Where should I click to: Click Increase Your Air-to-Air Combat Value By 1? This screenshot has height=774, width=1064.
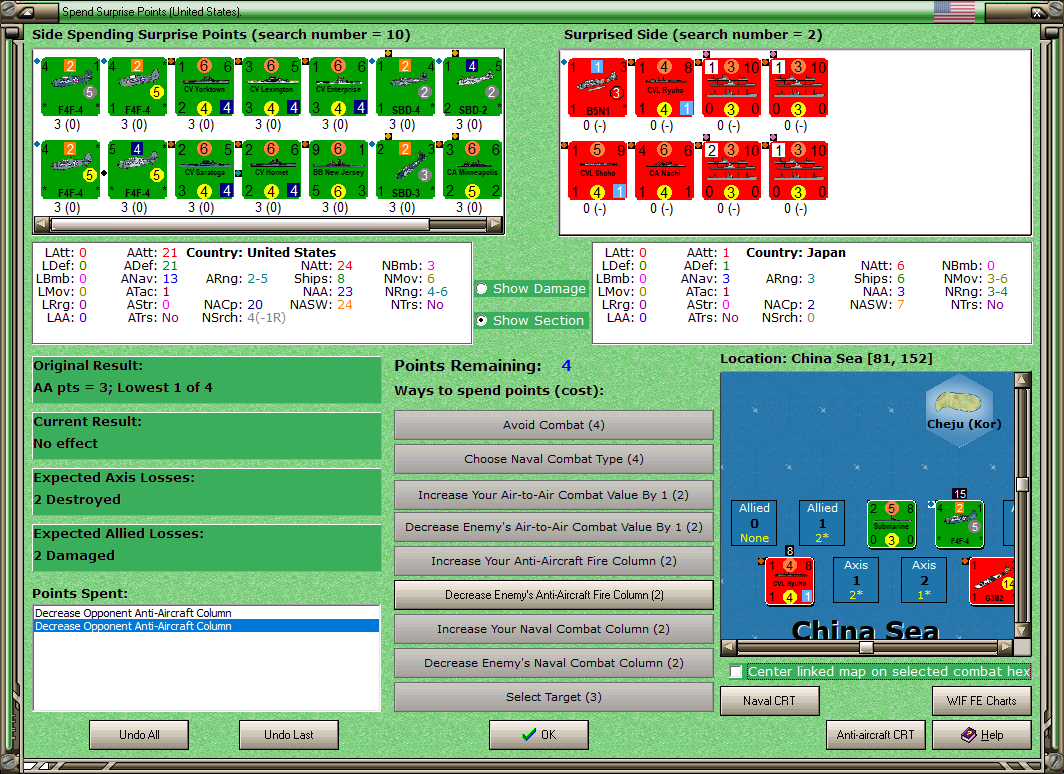point(554,495)
